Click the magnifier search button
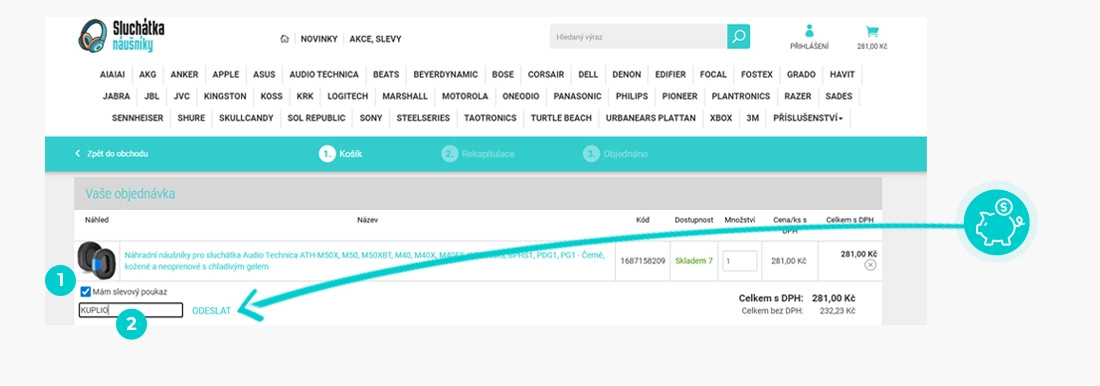1100x386 pixels. pos(738,36)
